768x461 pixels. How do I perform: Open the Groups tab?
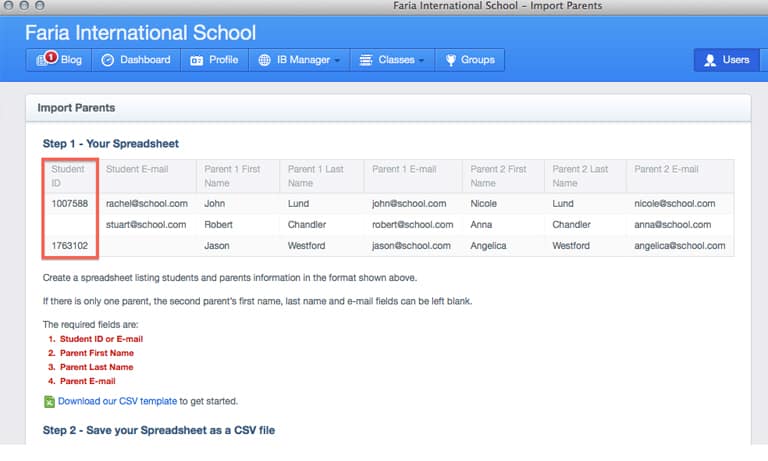click(470, 60)
